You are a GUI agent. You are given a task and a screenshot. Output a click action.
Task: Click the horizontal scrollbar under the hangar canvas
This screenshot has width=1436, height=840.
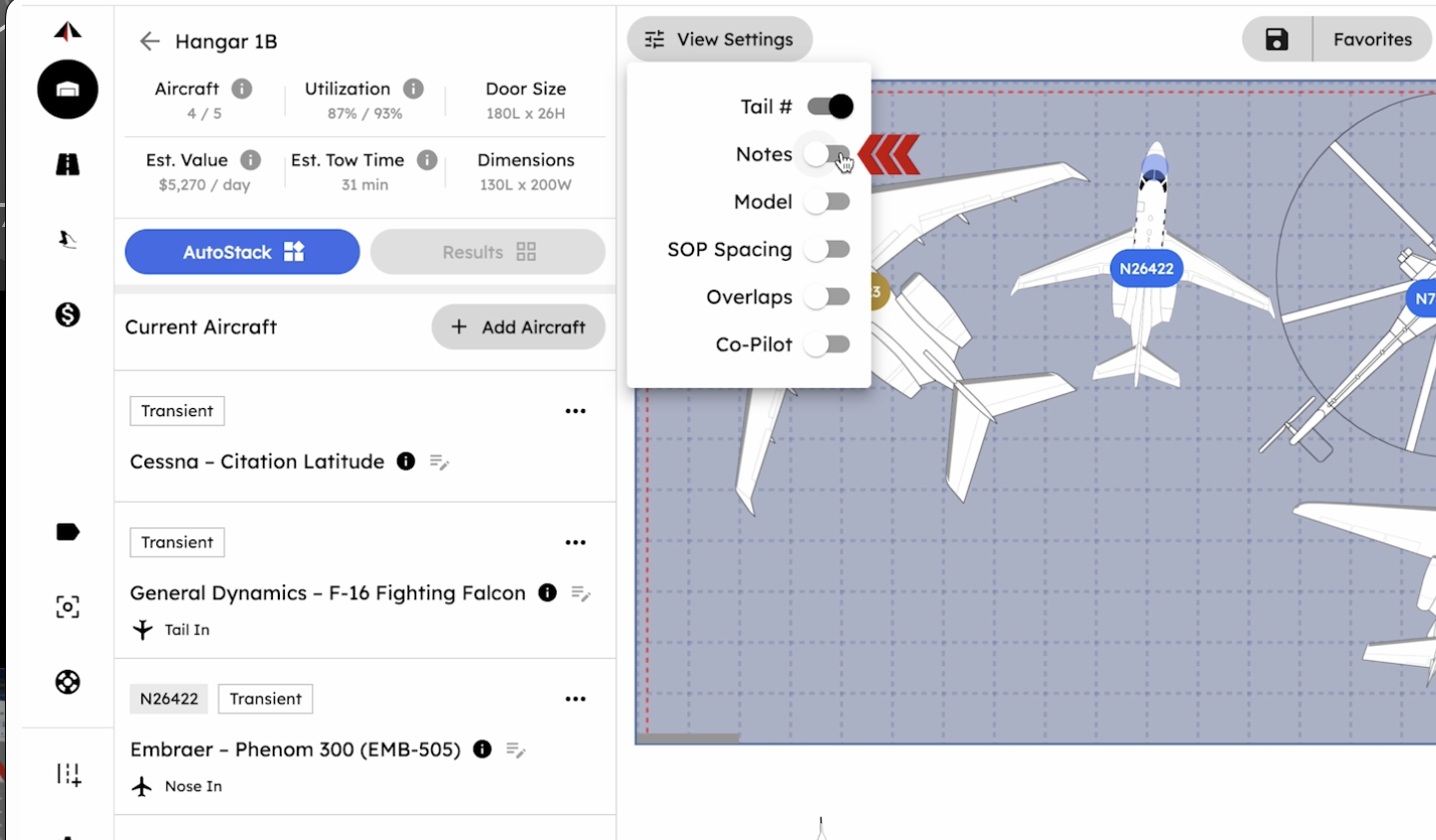(x=688, y=738)
